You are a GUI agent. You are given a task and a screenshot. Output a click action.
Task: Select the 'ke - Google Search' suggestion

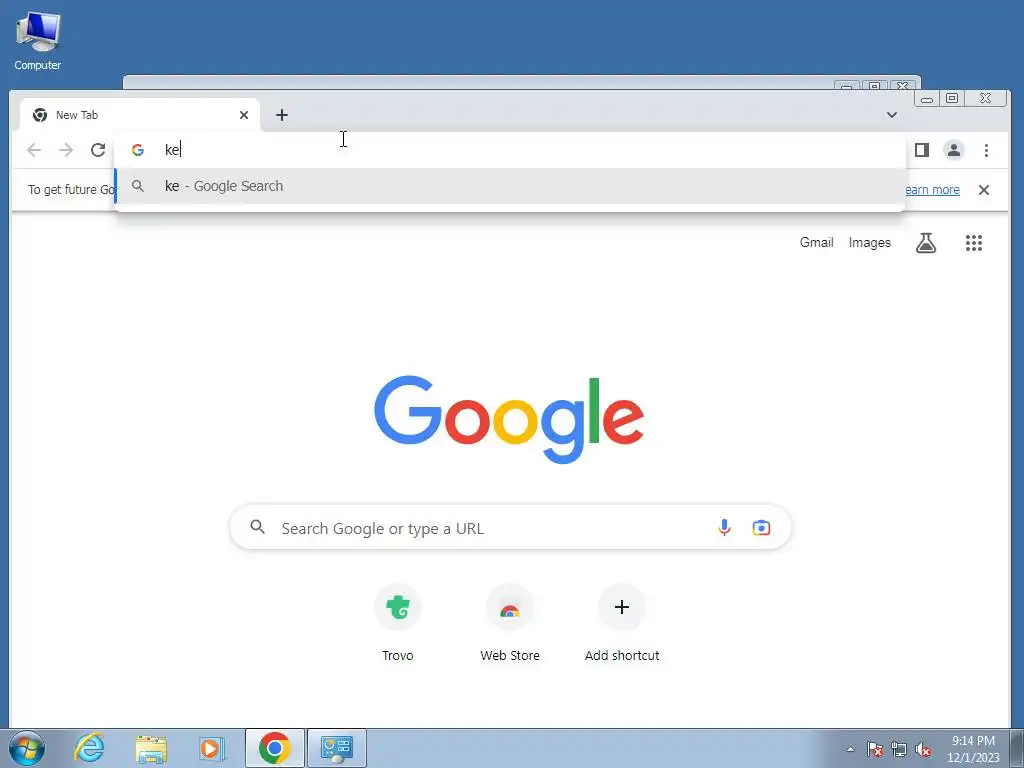click(510, 186)
